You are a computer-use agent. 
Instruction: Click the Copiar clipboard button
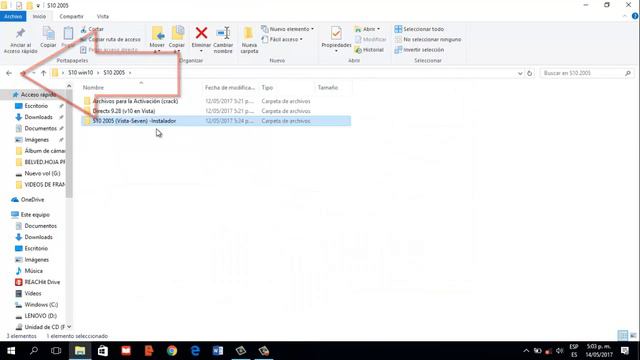pyautogui.click(x=48, y=38)
